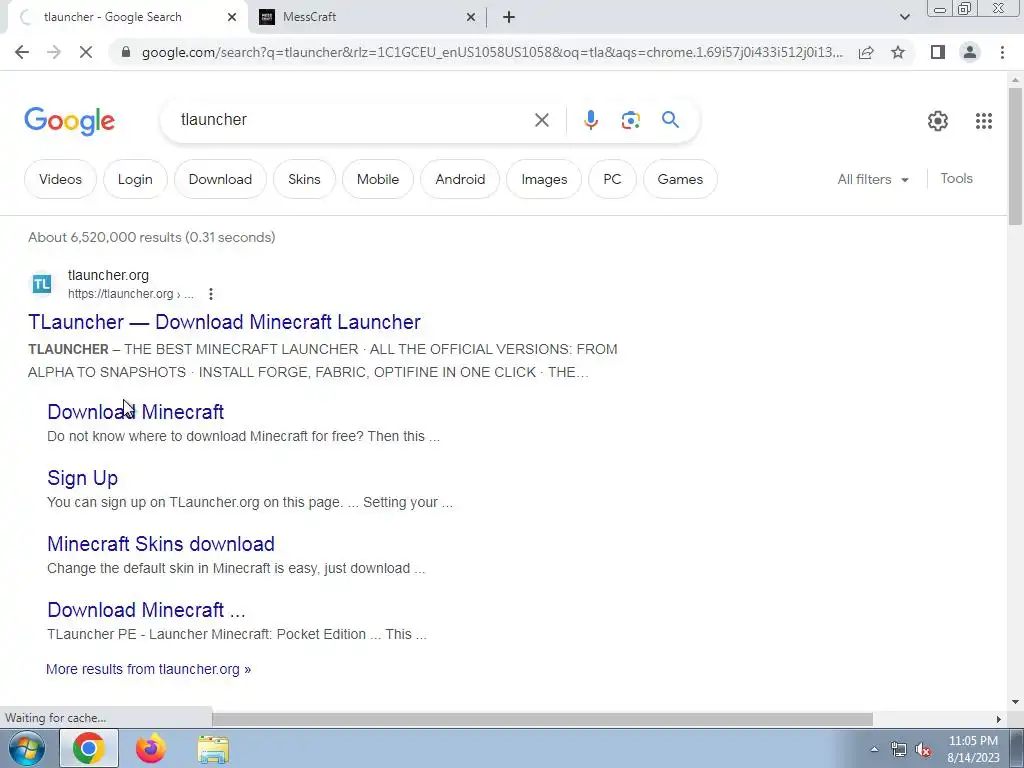The height and width of the screenshot is (768, 1024).
Task: Click the share page icon in address bar
Action: (x=866, y=52)
